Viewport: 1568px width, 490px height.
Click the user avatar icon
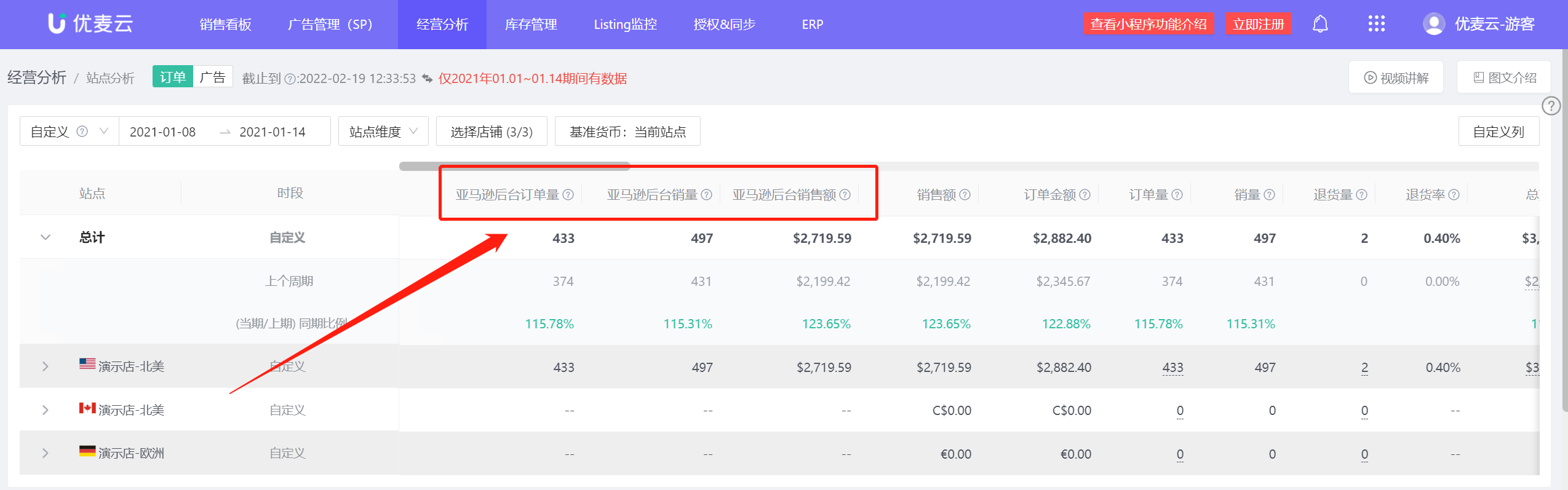click(x=1433, y=24)
